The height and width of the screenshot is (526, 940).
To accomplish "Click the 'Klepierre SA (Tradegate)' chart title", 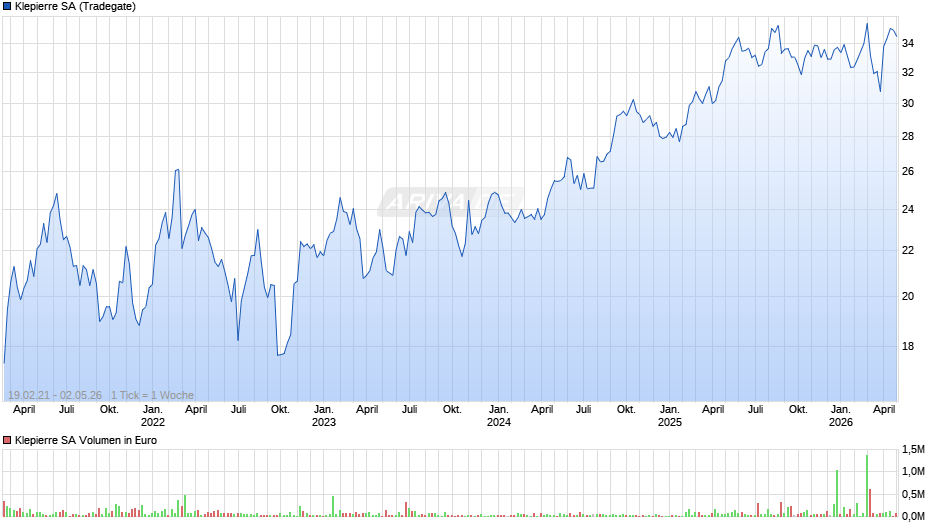I will click(76, 7).
